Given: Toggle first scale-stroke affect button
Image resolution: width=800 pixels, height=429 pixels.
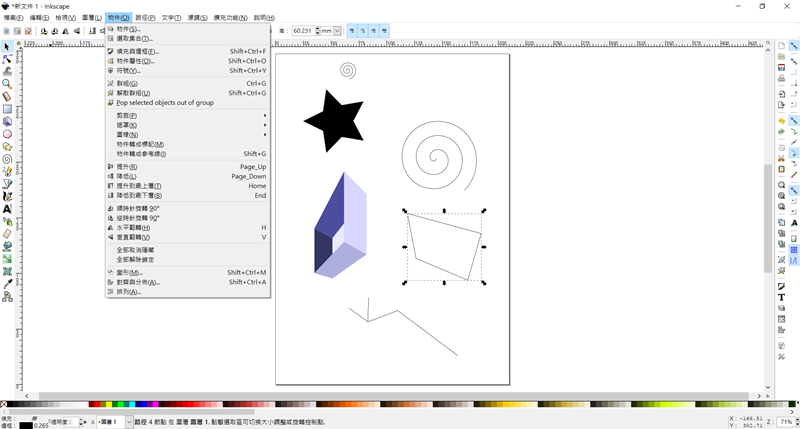Looking at the screenshot, I should pos(352,31).
